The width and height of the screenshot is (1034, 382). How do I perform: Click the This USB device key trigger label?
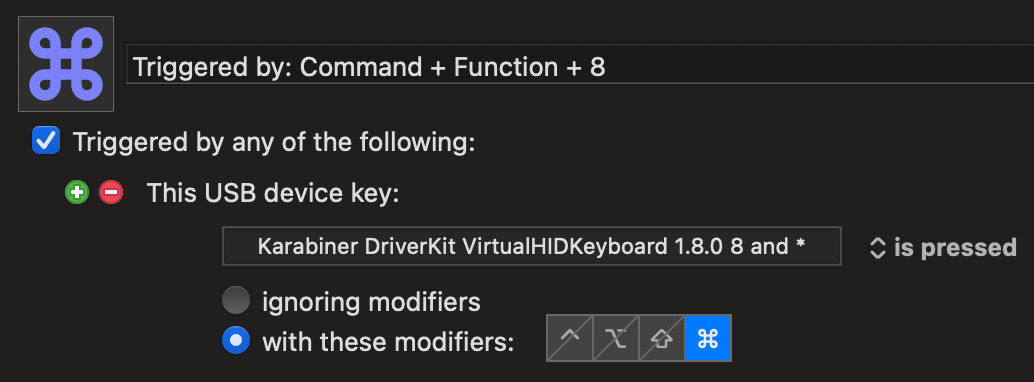tap(273, 193)
